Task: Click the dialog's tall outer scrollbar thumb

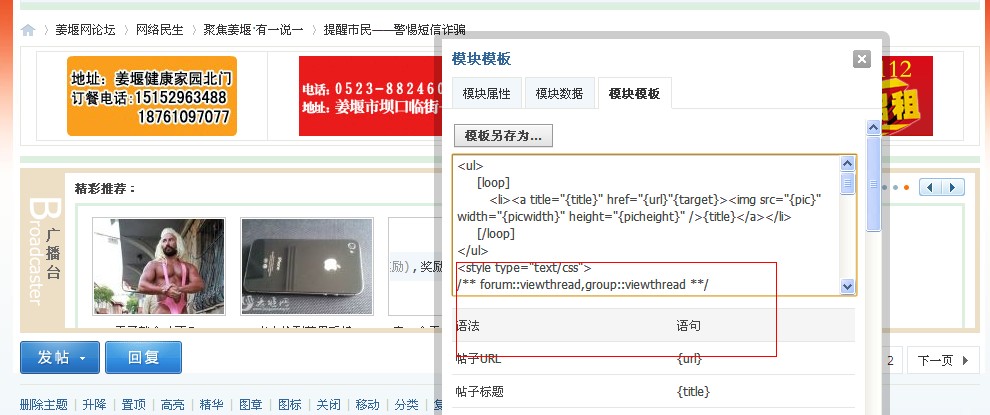Action: point(873,184)
